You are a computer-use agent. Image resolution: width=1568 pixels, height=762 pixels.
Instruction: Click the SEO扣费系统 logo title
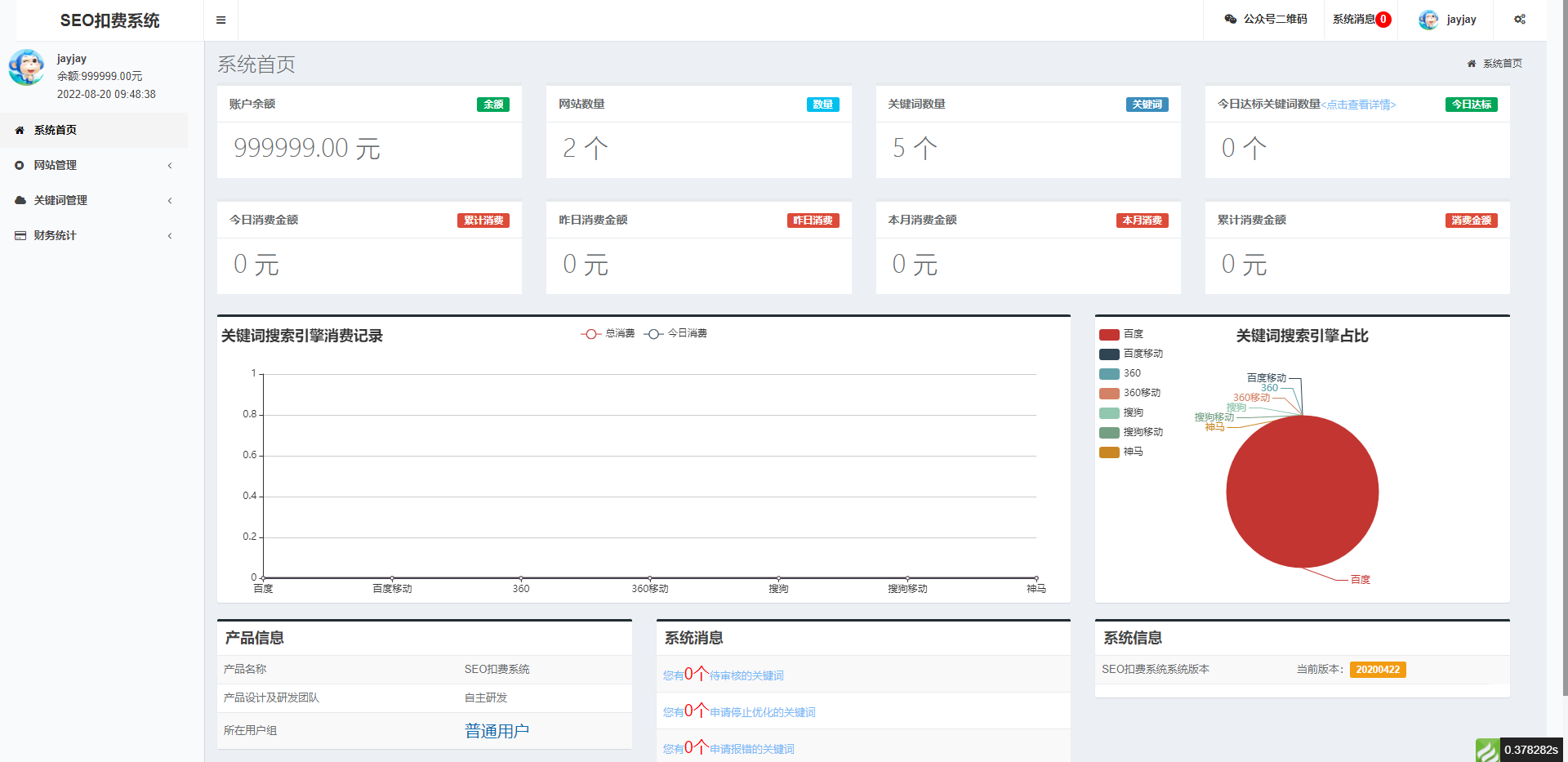tap(109, 20)
